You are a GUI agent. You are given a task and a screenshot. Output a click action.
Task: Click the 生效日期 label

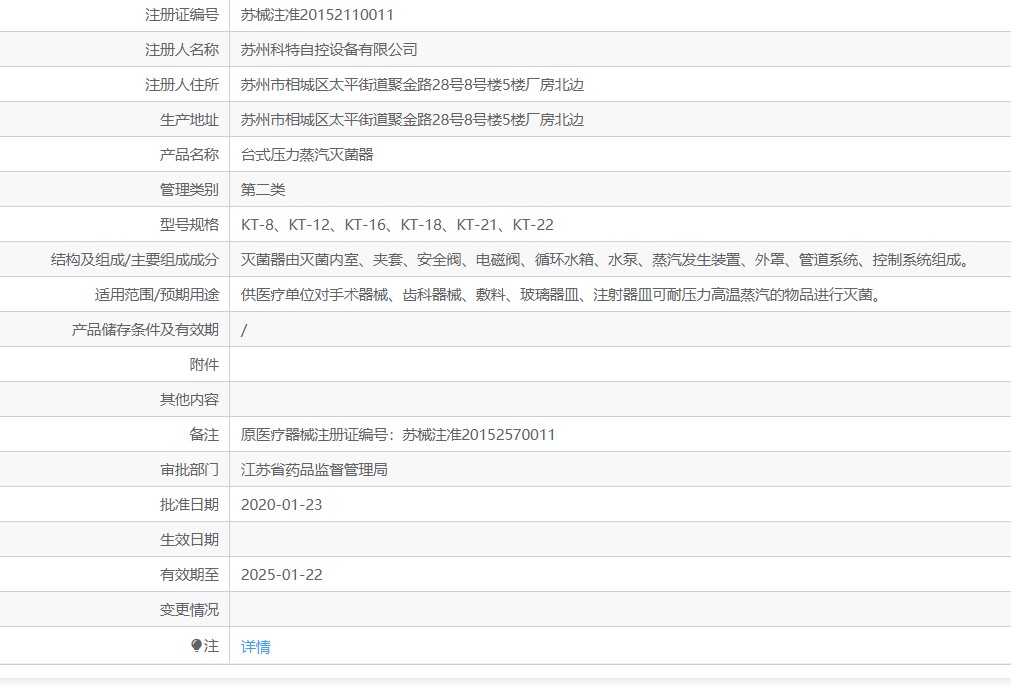click(x=190, y=539)
